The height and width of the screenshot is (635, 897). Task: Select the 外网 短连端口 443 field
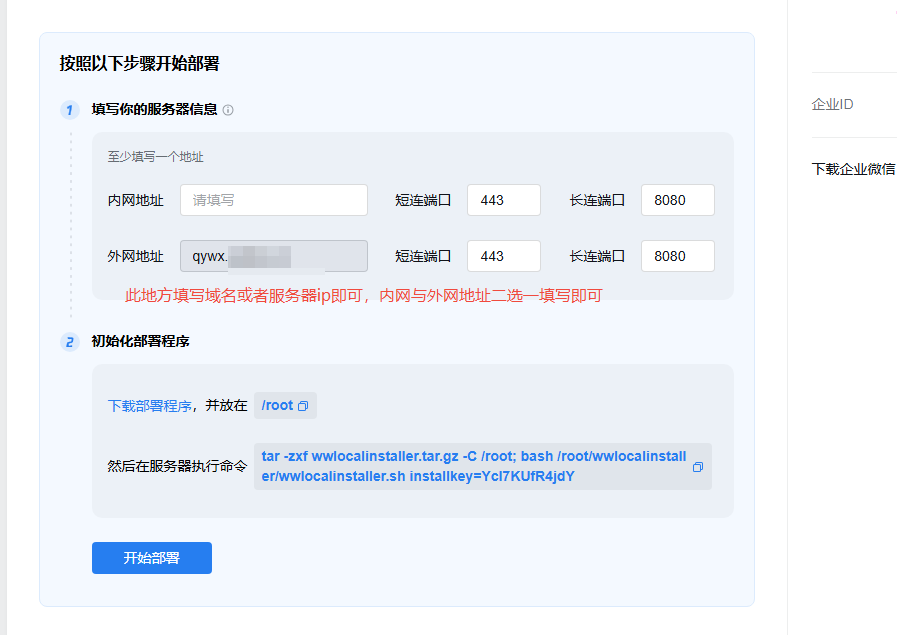pos(503,256)
